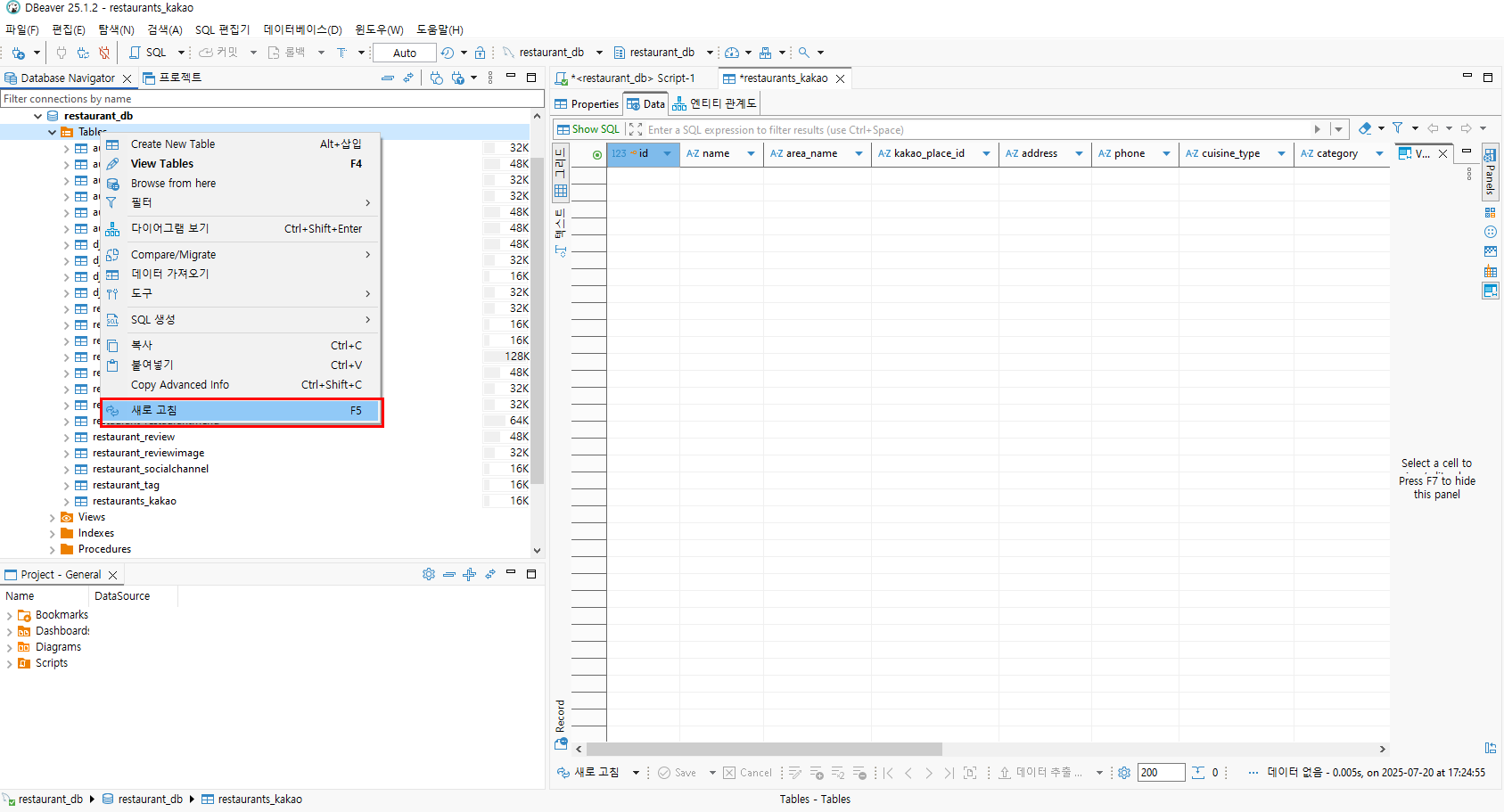Close the value viewer panel

tap(1443, 153)
